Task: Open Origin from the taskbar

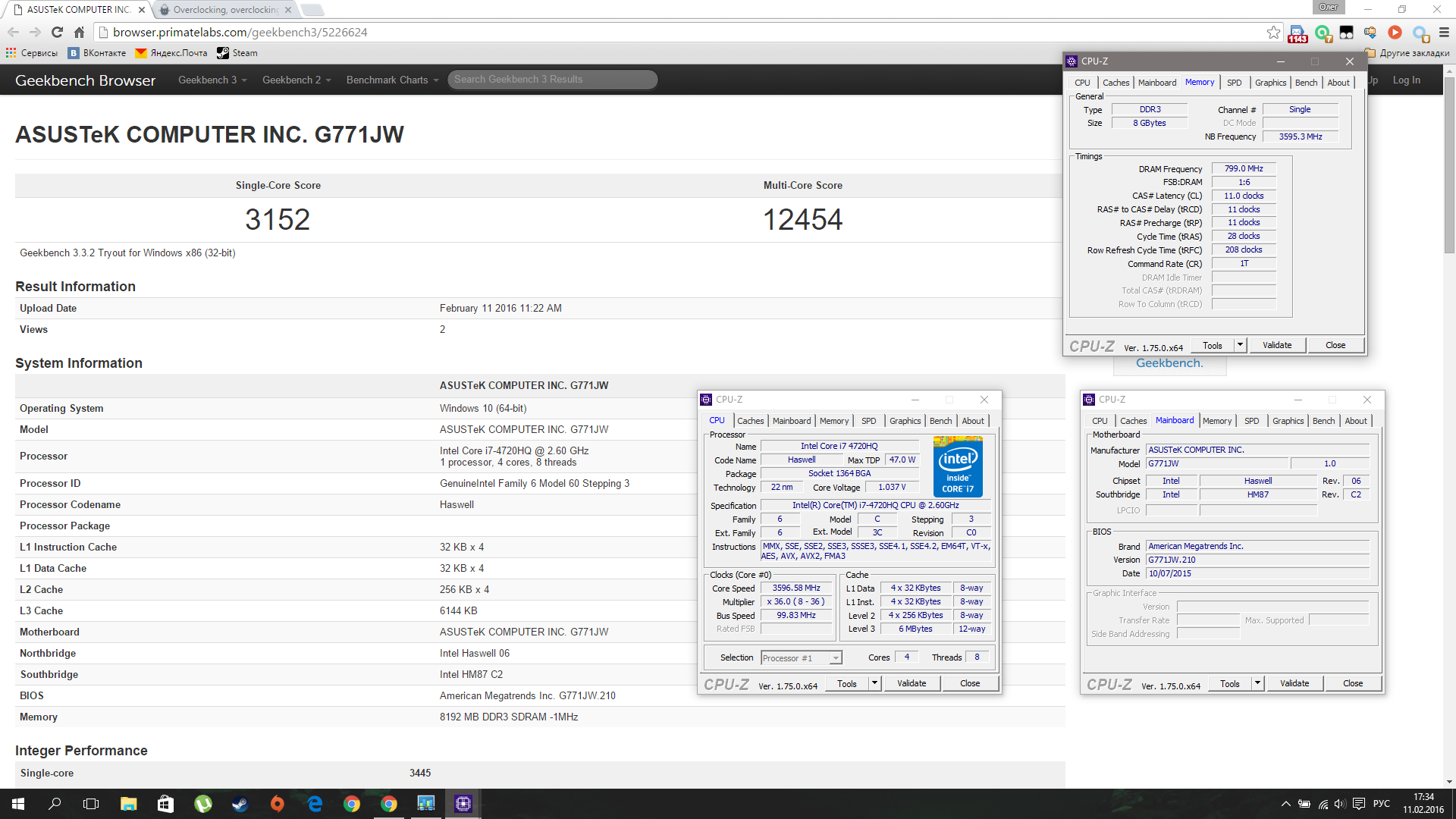Action: pyautogui.click(x=277, y=804)
